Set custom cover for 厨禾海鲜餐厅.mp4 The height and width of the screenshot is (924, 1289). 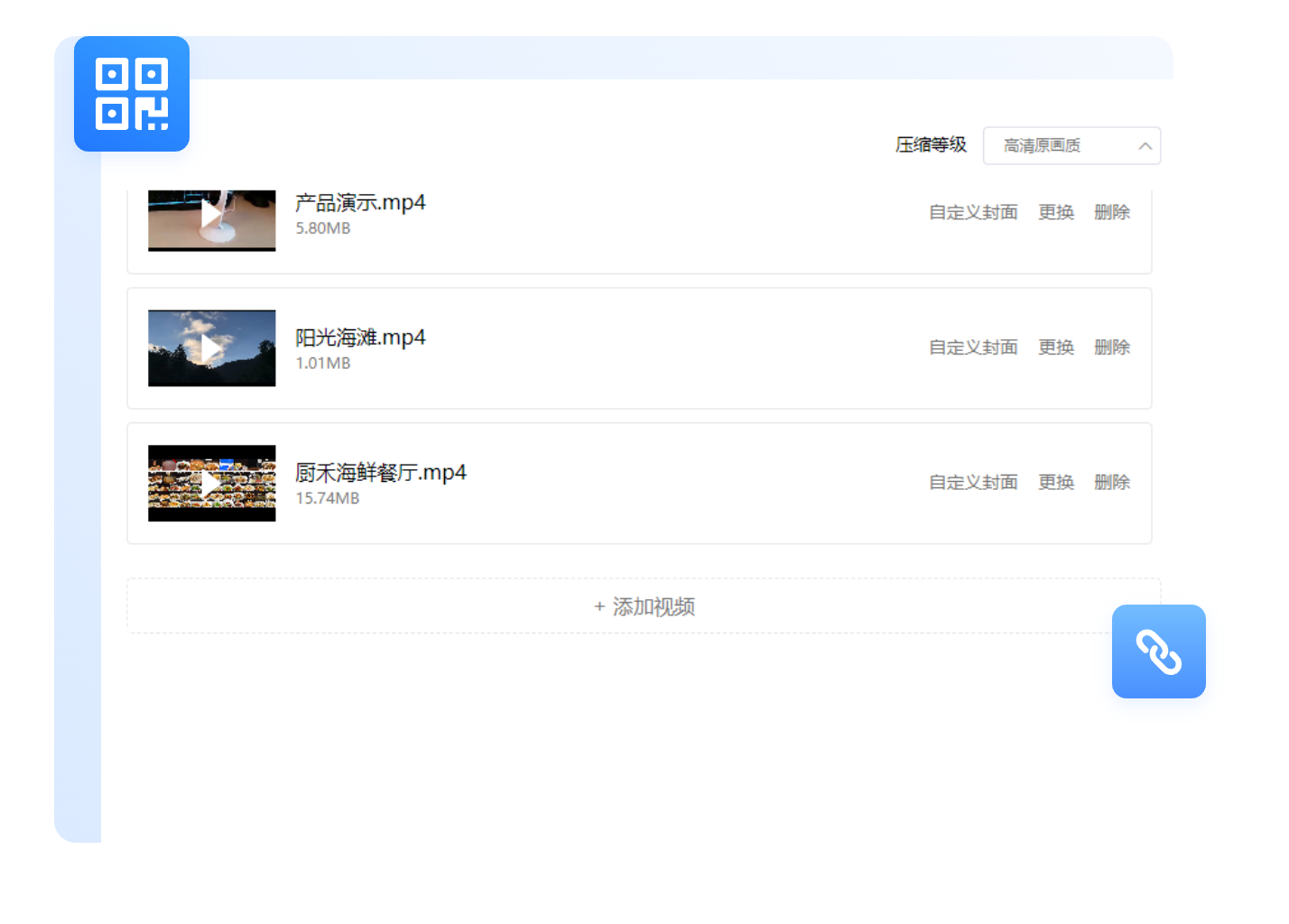click(973, 483)
